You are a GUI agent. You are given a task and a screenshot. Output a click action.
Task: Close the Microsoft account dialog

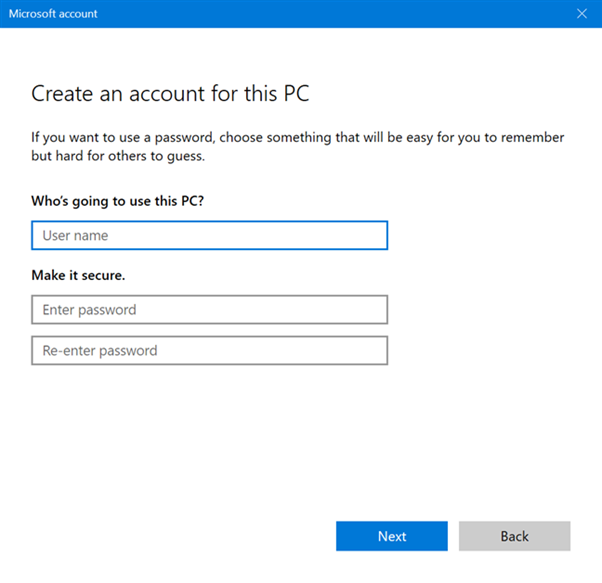[x=582, y=14]
